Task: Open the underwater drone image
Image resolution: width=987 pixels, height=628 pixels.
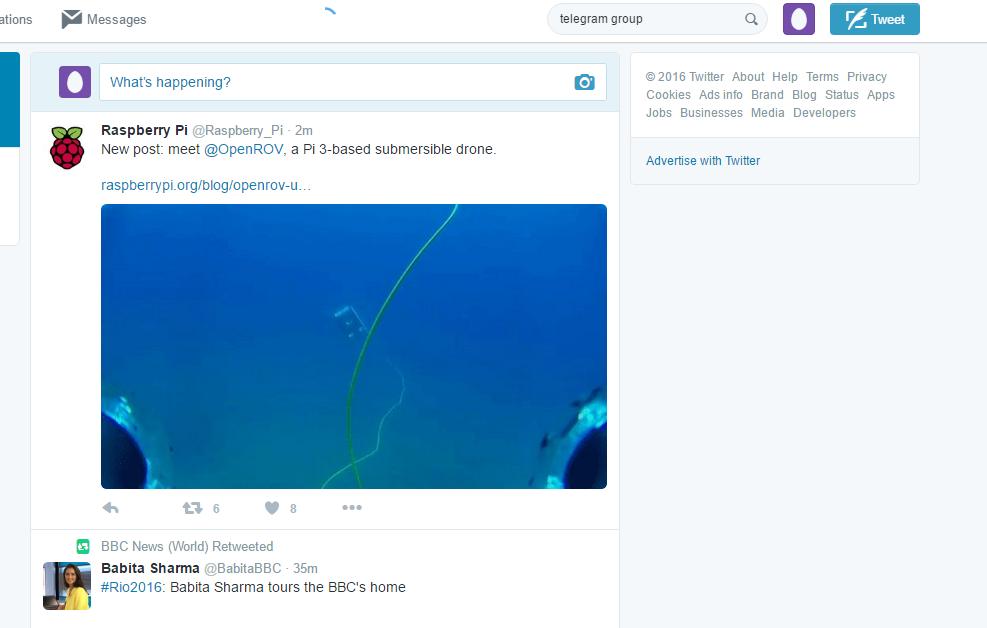Action: click(x=354, y=346)
